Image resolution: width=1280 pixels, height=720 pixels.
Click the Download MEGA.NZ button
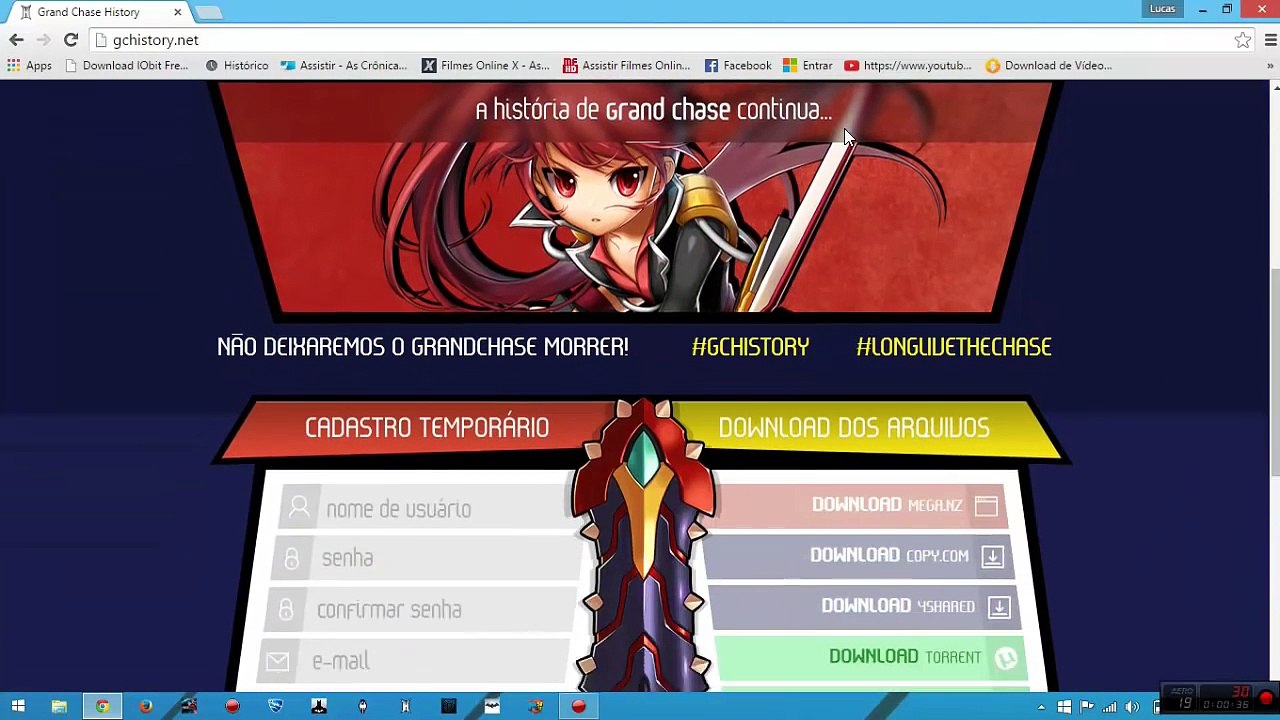click(x=860, y=506)
